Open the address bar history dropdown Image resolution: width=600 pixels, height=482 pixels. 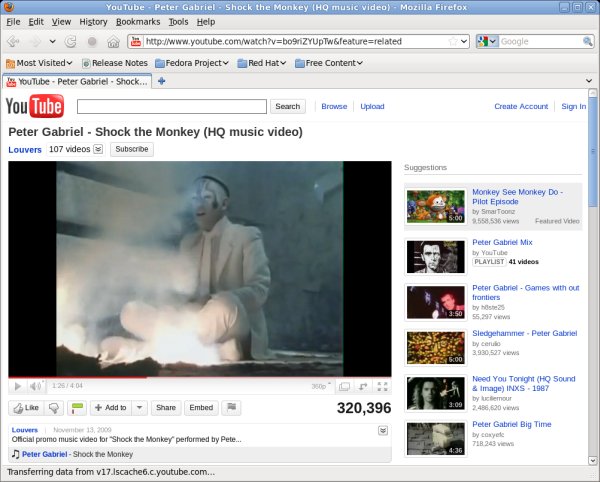pyautogui.click(x=464, y=41)
